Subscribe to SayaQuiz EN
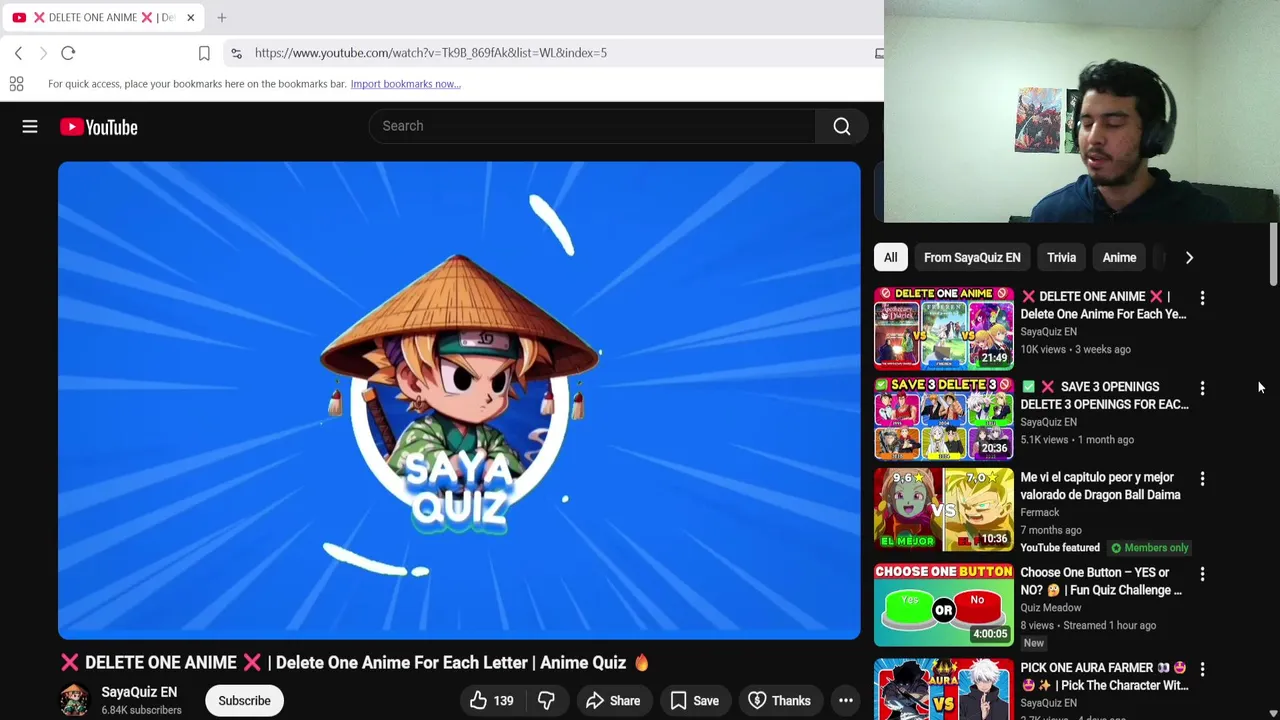This screenshot has width=1280, height=720. [244, 701]
